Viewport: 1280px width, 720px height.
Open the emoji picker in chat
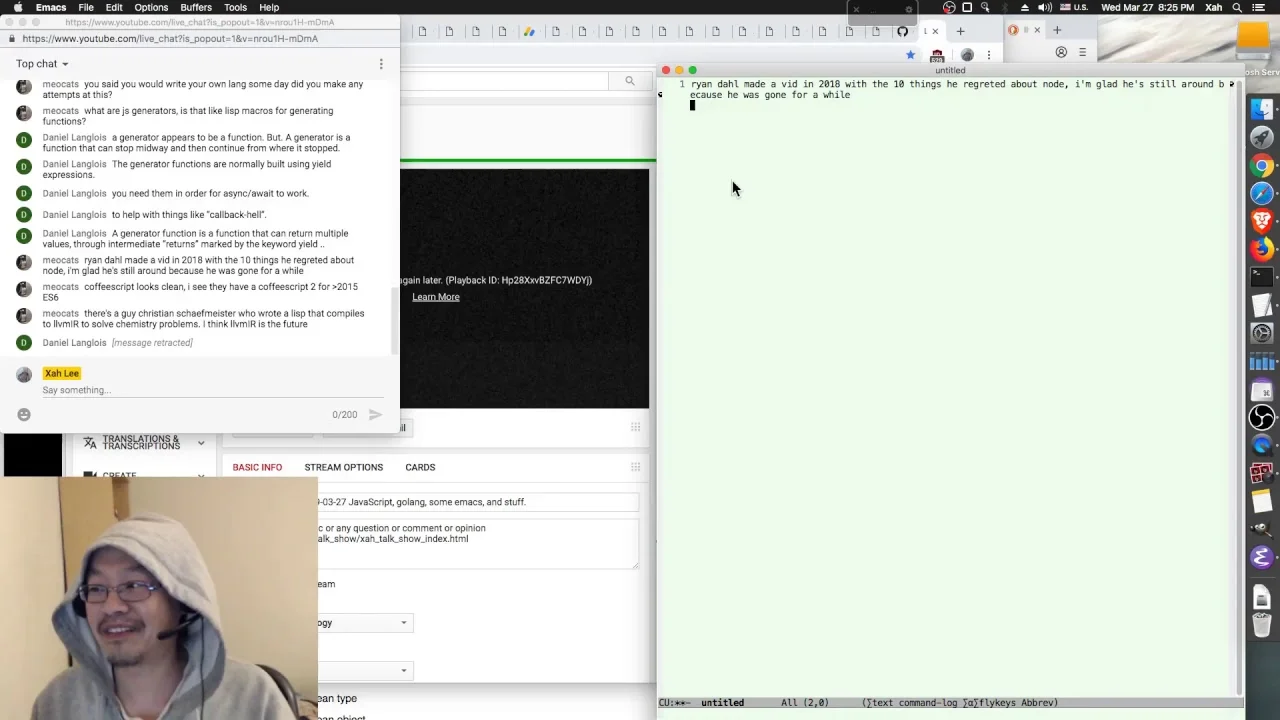click(24, 414)
